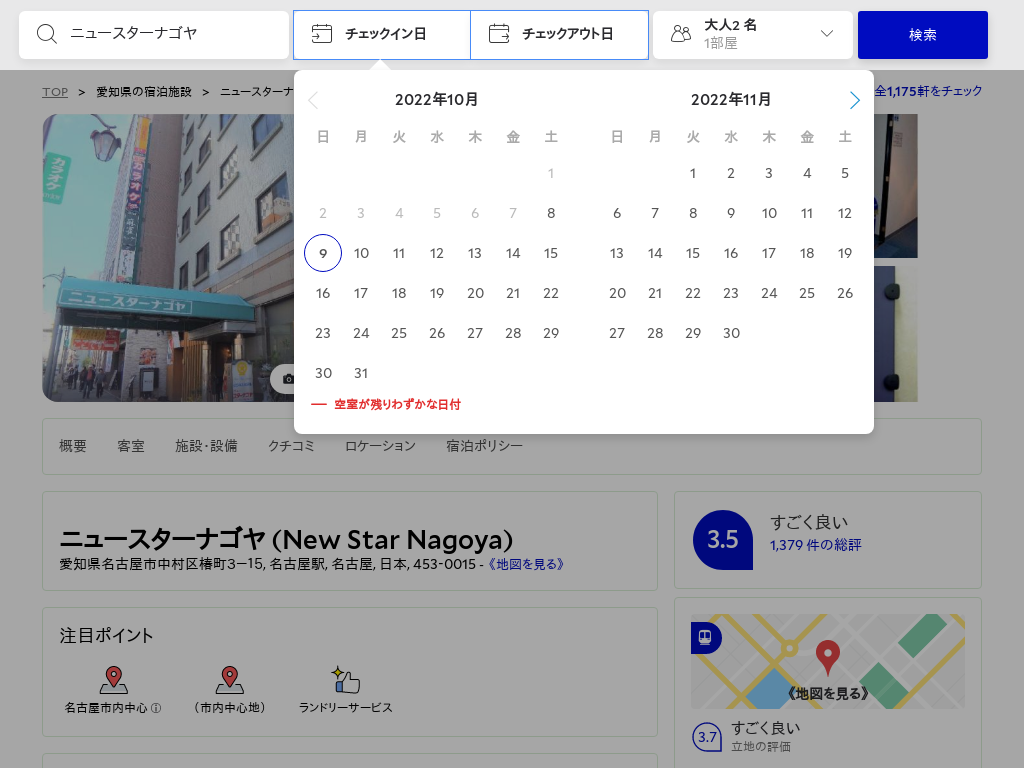Click the search magnifier icon
This screenshot has height=768, width=1024.
coord(46,34)
